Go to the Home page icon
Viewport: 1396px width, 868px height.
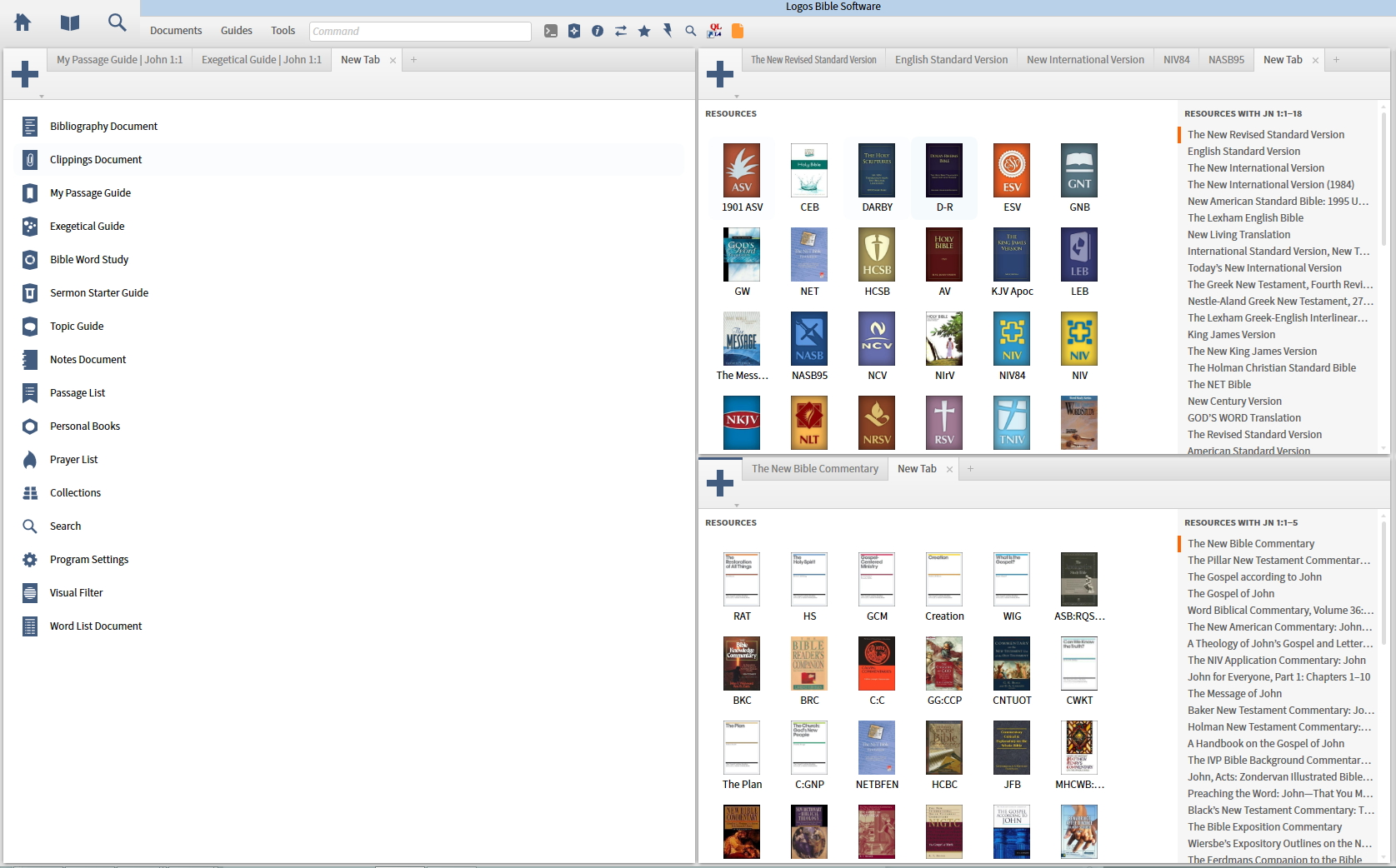click(x=23, y=22)
